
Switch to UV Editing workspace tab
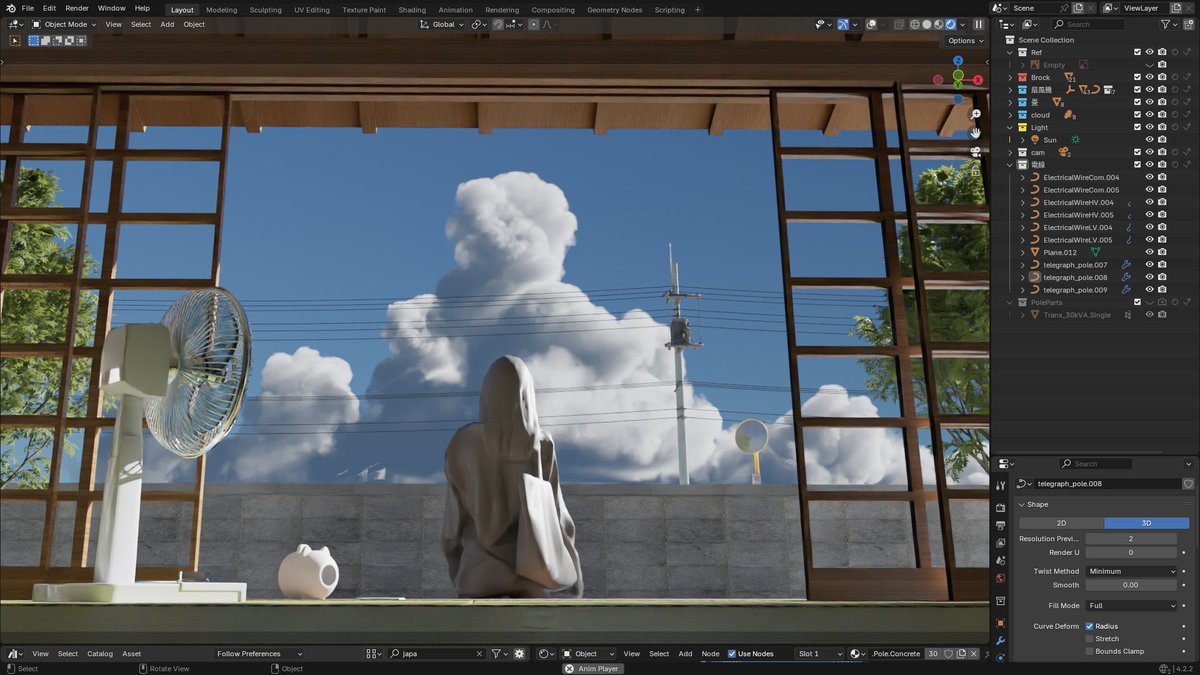click(312, 10)
